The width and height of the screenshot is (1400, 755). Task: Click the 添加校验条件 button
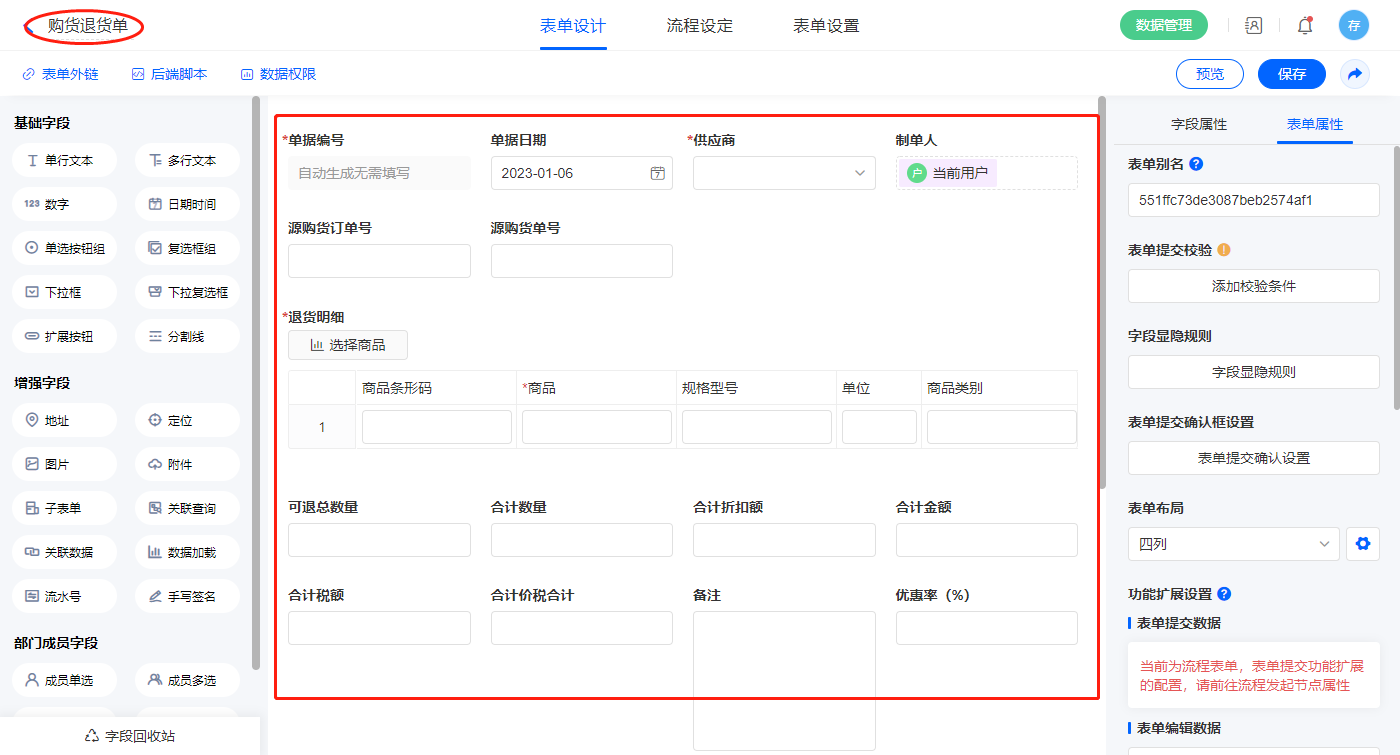coord(1253,286)
